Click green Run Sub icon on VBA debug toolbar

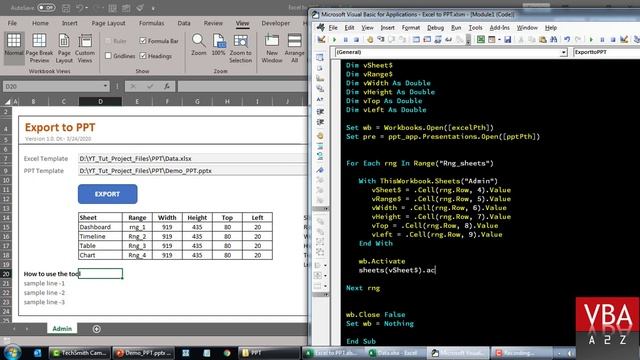[x=334, y=40]
